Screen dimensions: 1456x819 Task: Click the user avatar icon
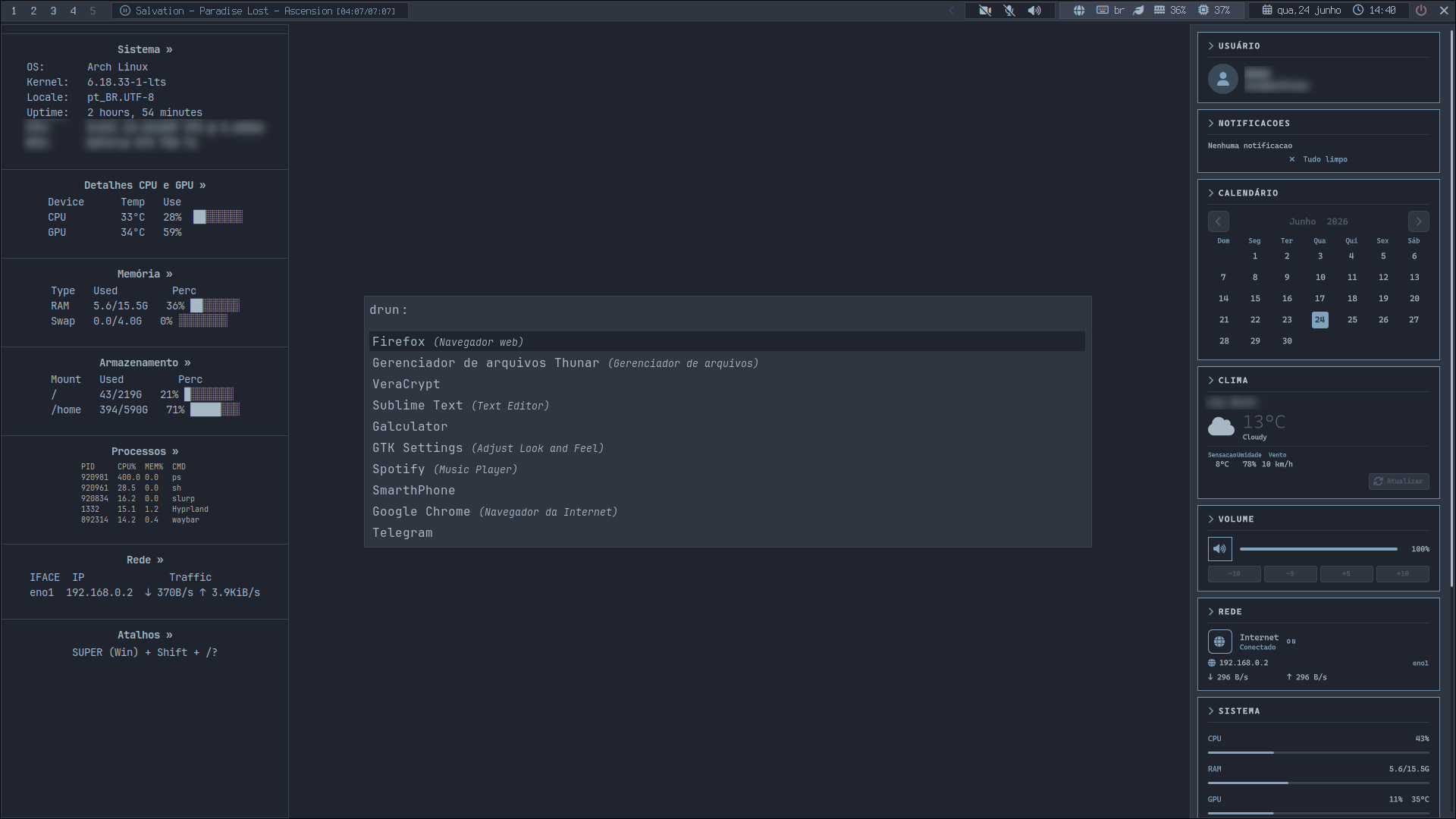click(x=1223, y=79)
